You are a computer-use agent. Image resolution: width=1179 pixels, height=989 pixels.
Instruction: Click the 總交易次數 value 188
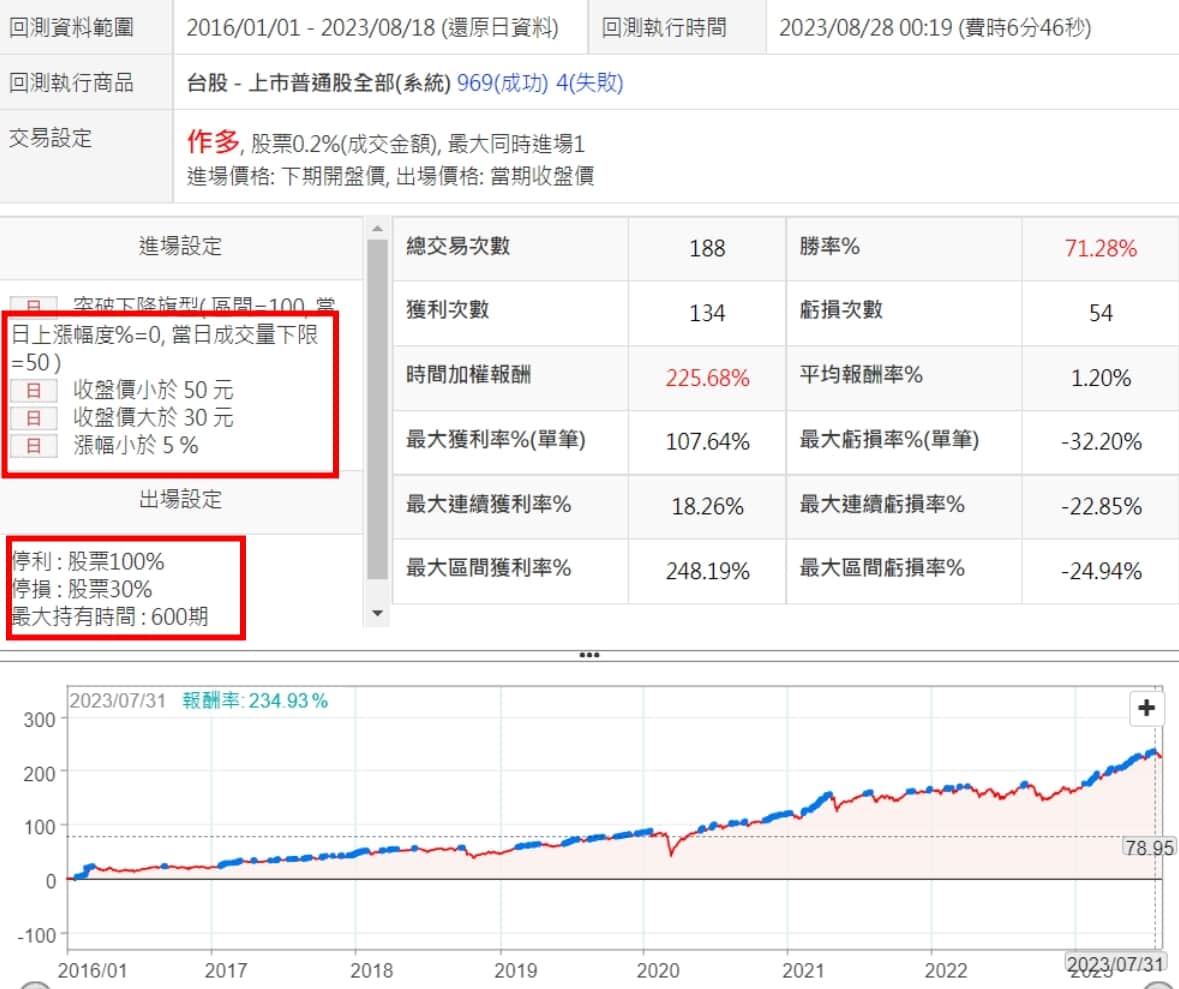click(707, 249)
